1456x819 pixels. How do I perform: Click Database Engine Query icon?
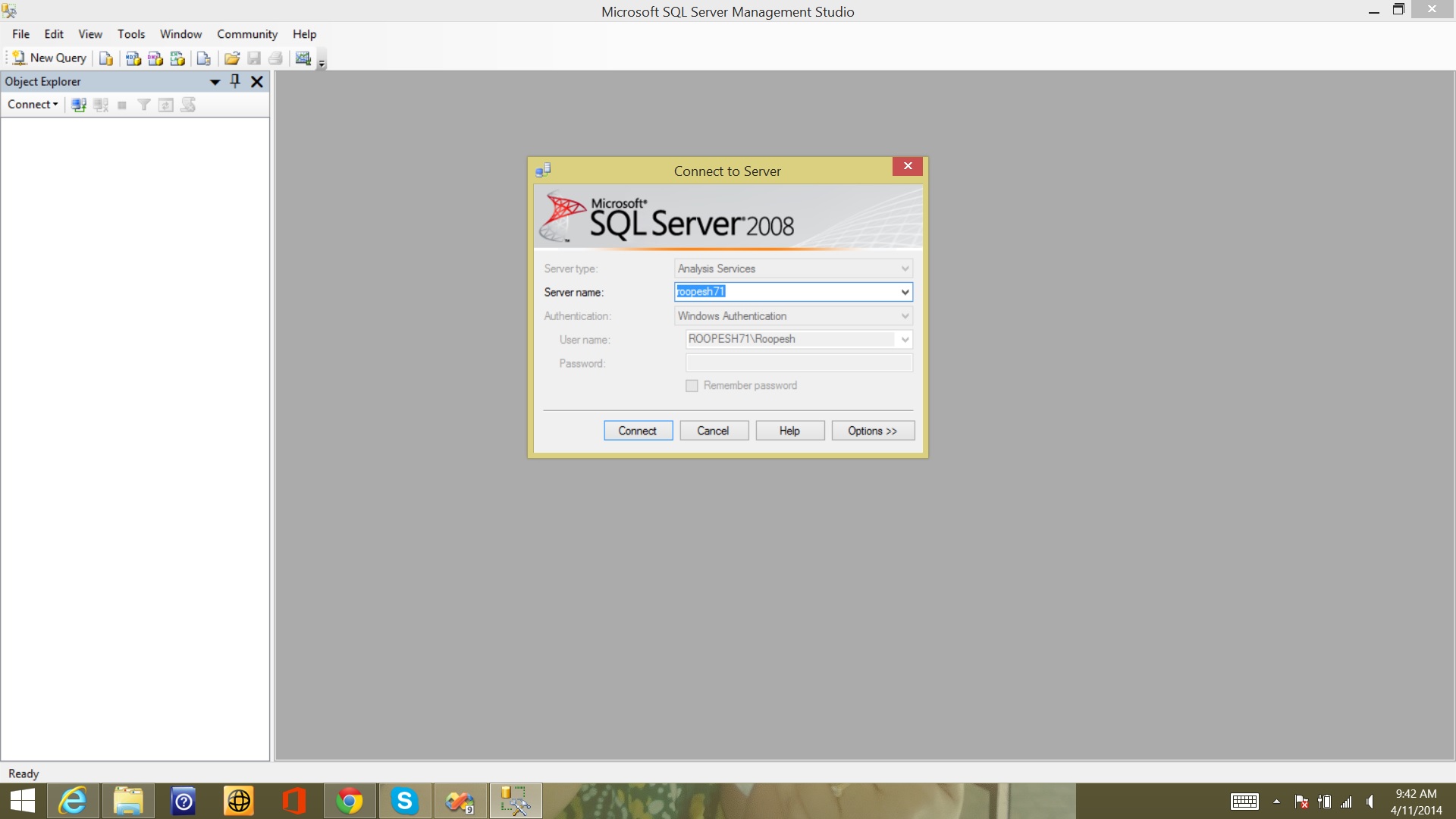coord(106,58)
